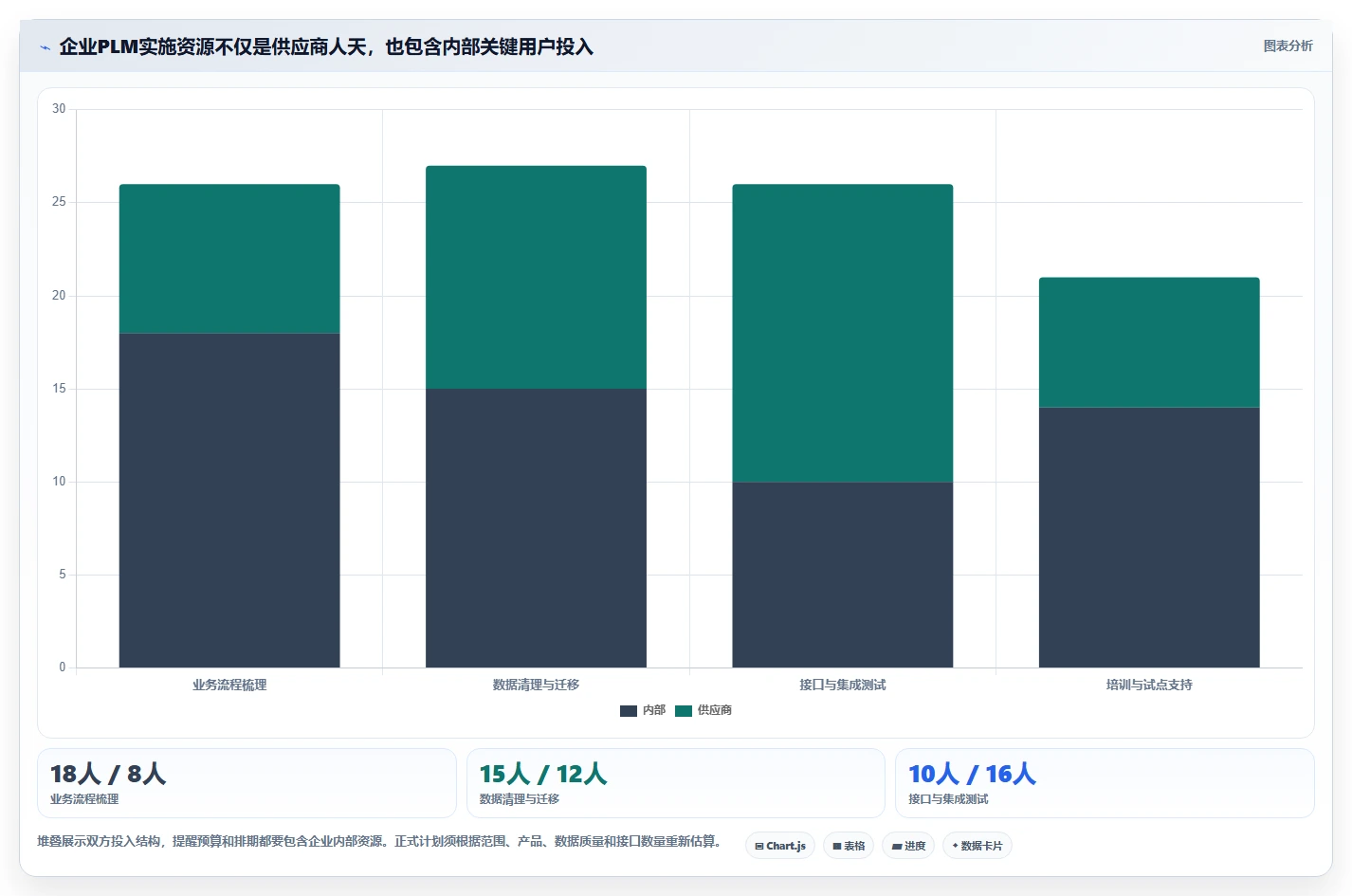Click 数据清理与迁移 internal dark bar segment
The height and width of the screenshot is (896, 1352).
coord(536,528)
